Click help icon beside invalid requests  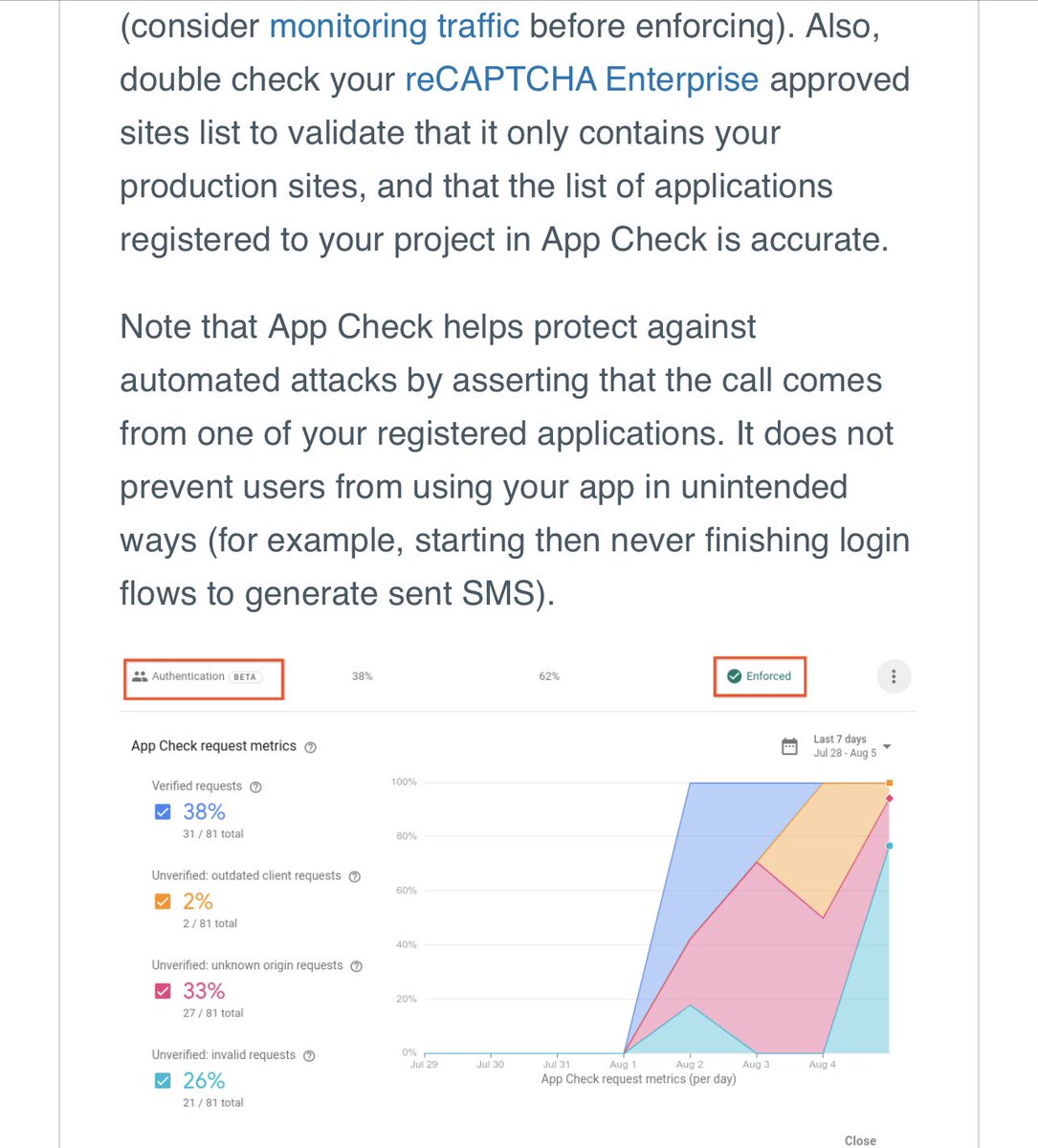pyautogui.click(x=309, y=1056)
